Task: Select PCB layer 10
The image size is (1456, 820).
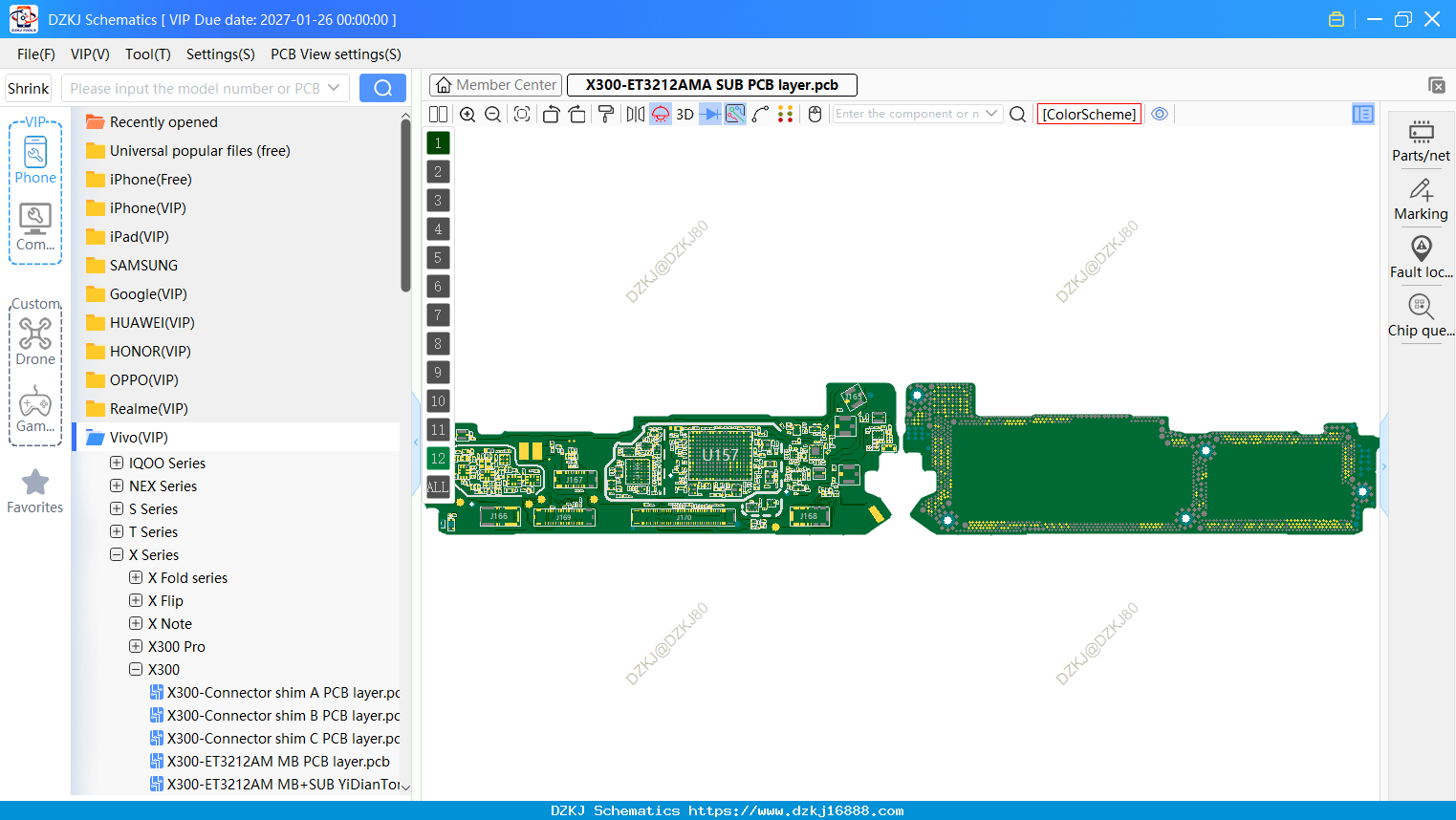Action: pos(438,401)
